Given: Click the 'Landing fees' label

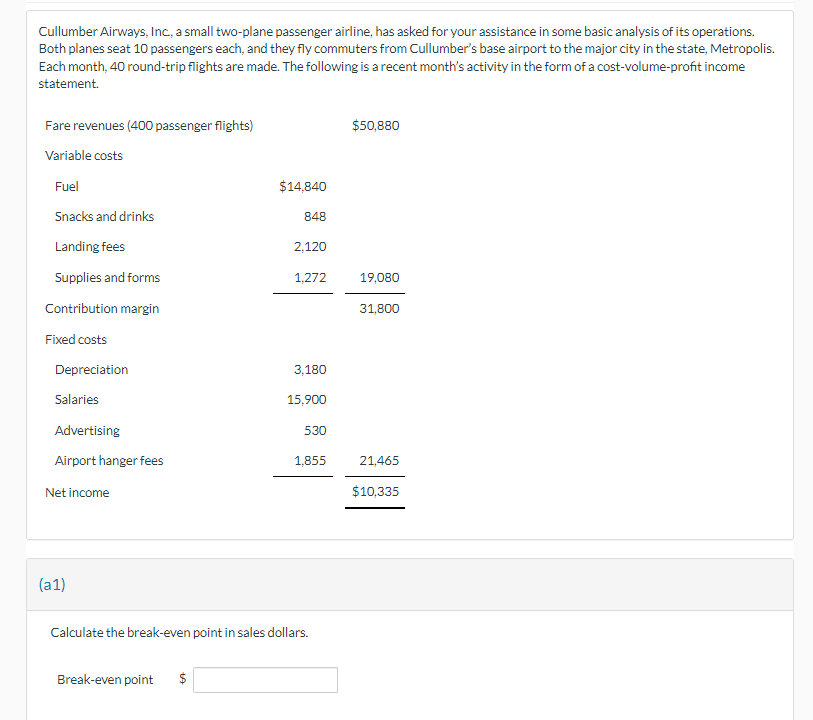Looking at the screenshot, I should (90, 246).
